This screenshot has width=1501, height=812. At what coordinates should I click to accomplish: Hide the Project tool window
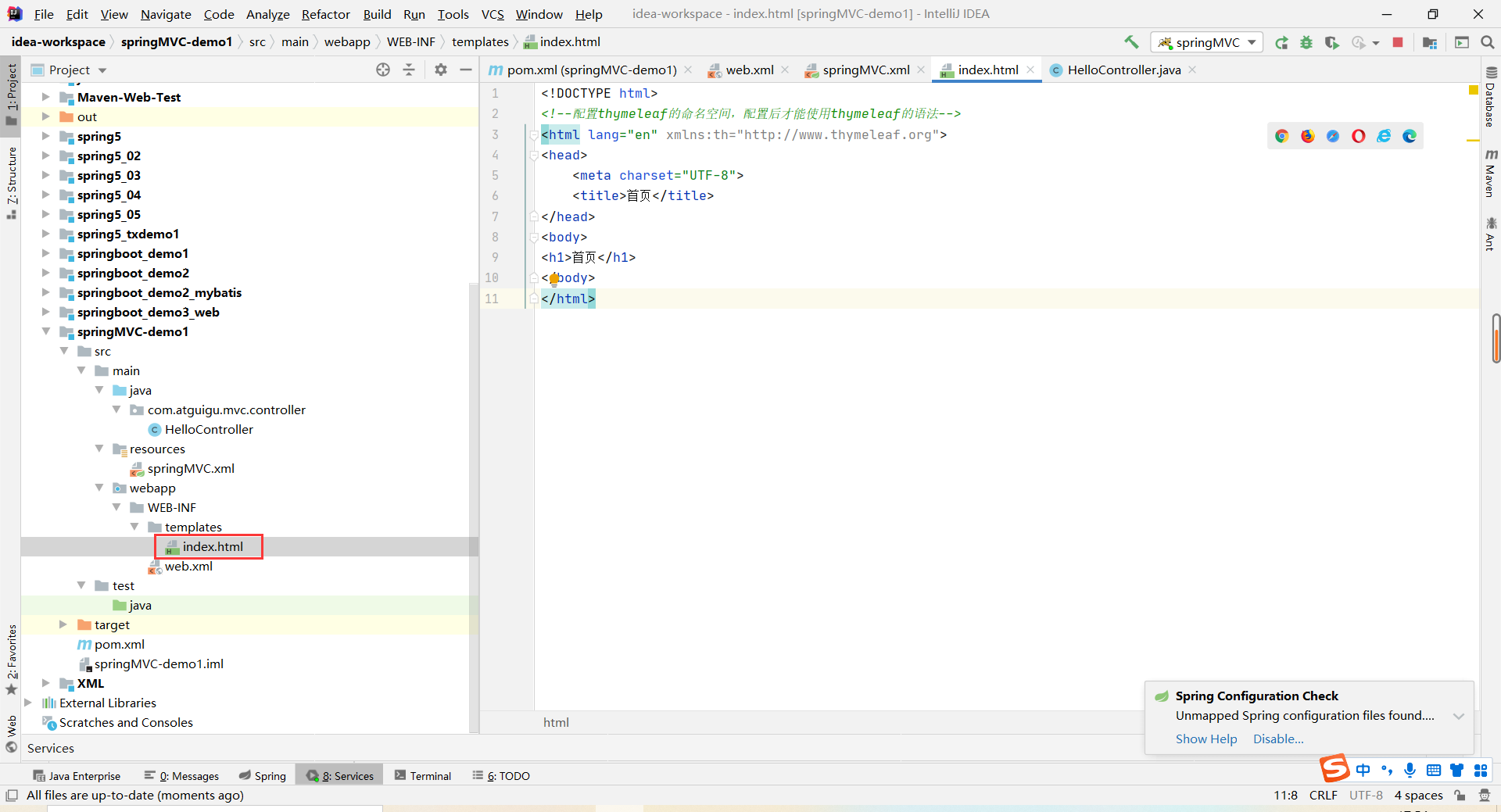coord(466,70)
